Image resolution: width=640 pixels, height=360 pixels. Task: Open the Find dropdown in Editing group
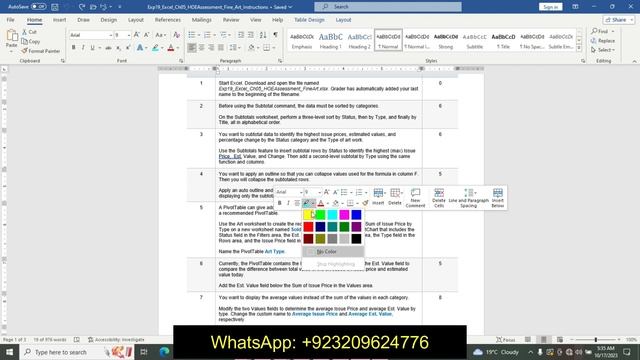[613, 31]
